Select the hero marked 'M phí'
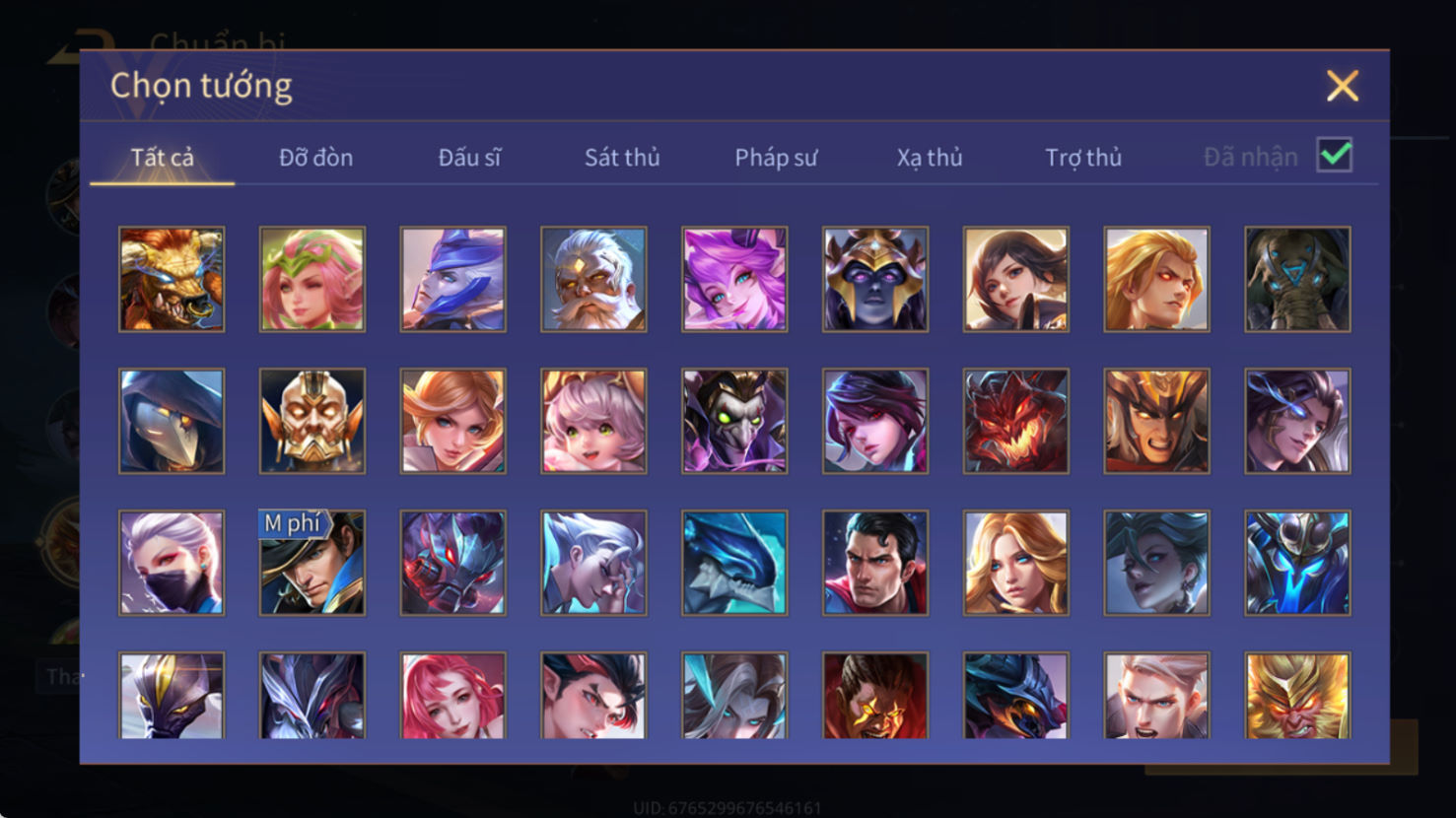The image size is (1456, 818). (312, 564)
